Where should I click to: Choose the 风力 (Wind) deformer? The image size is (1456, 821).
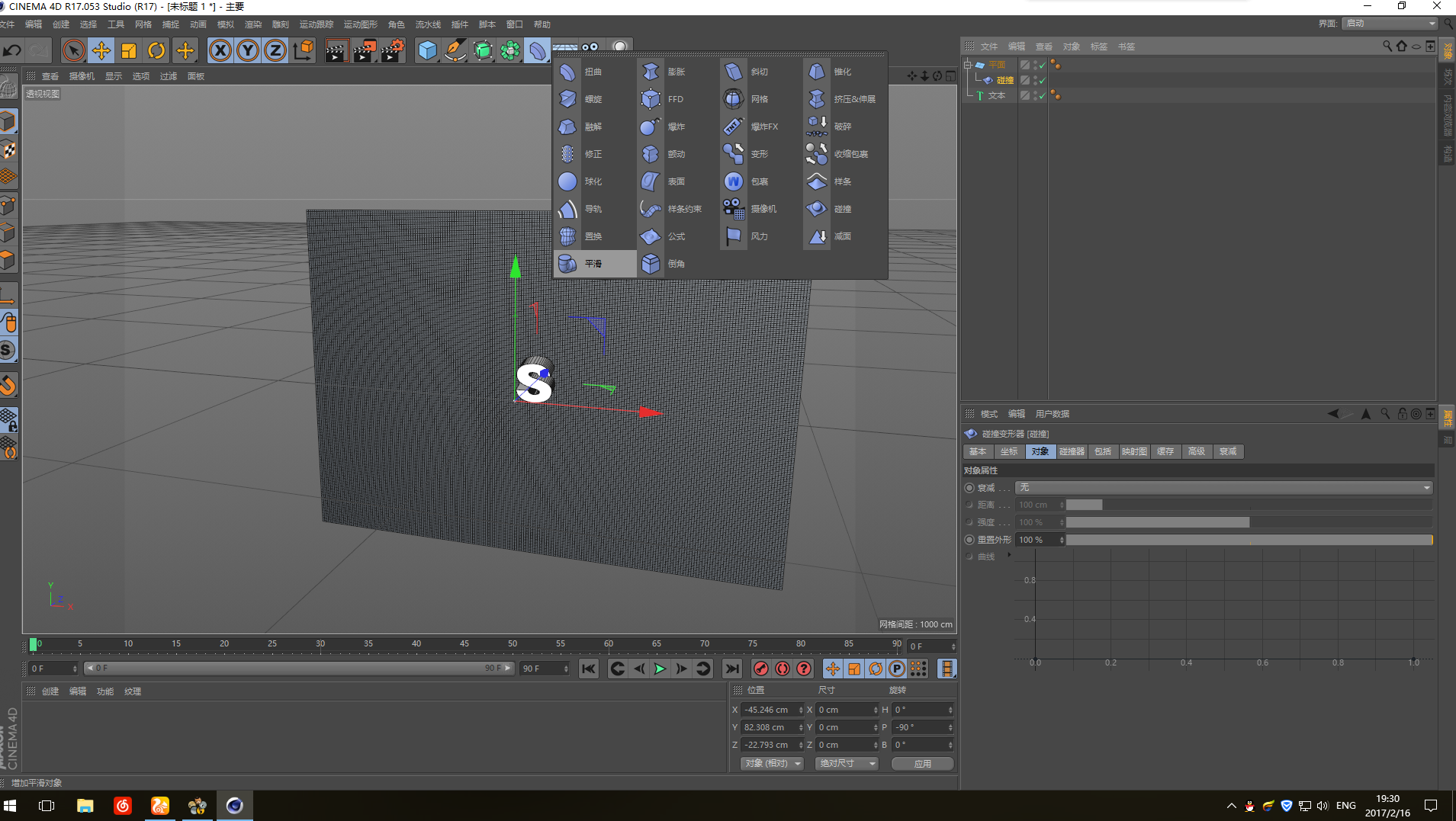(x=734, y=236)
